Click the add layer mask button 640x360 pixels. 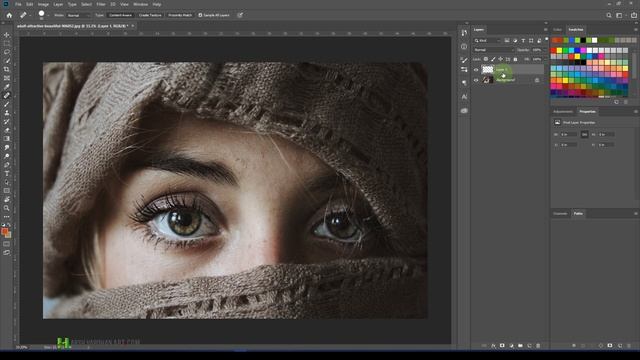point(502,345)
